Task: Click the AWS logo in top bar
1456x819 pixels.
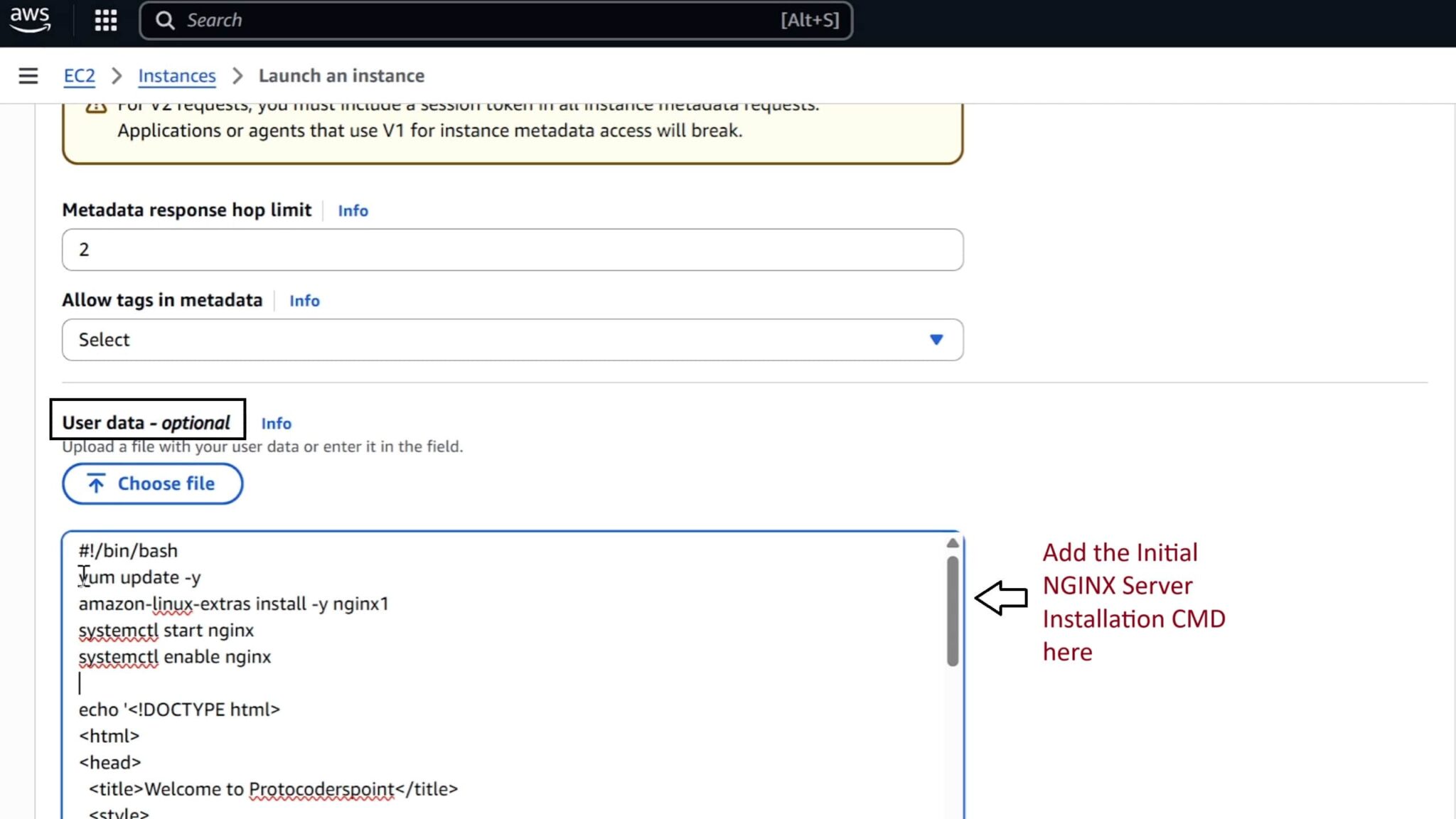Action: [30, 19]
